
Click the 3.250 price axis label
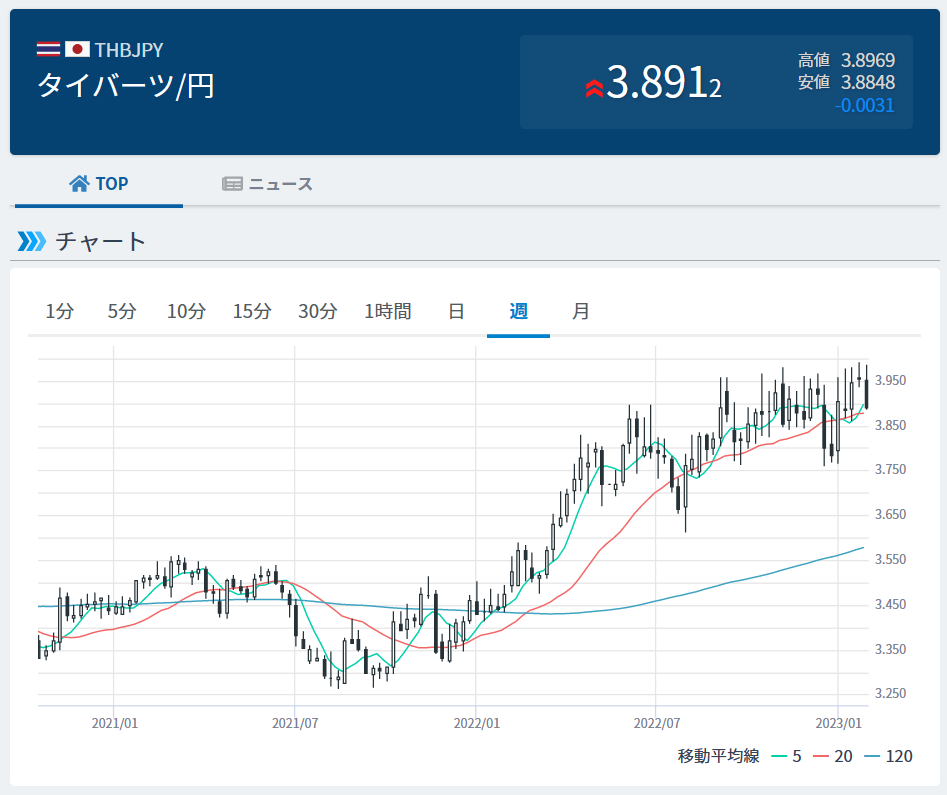(x=890, y=694)
